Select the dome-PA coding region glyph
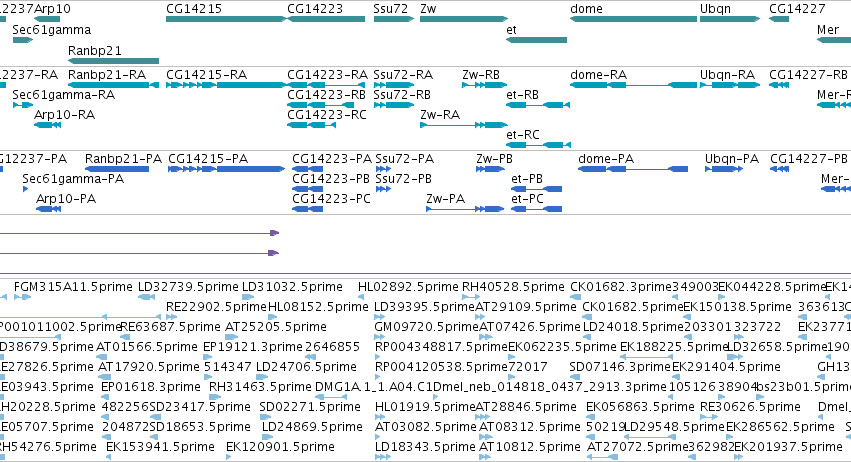851x462 pixels. point(633,169)
